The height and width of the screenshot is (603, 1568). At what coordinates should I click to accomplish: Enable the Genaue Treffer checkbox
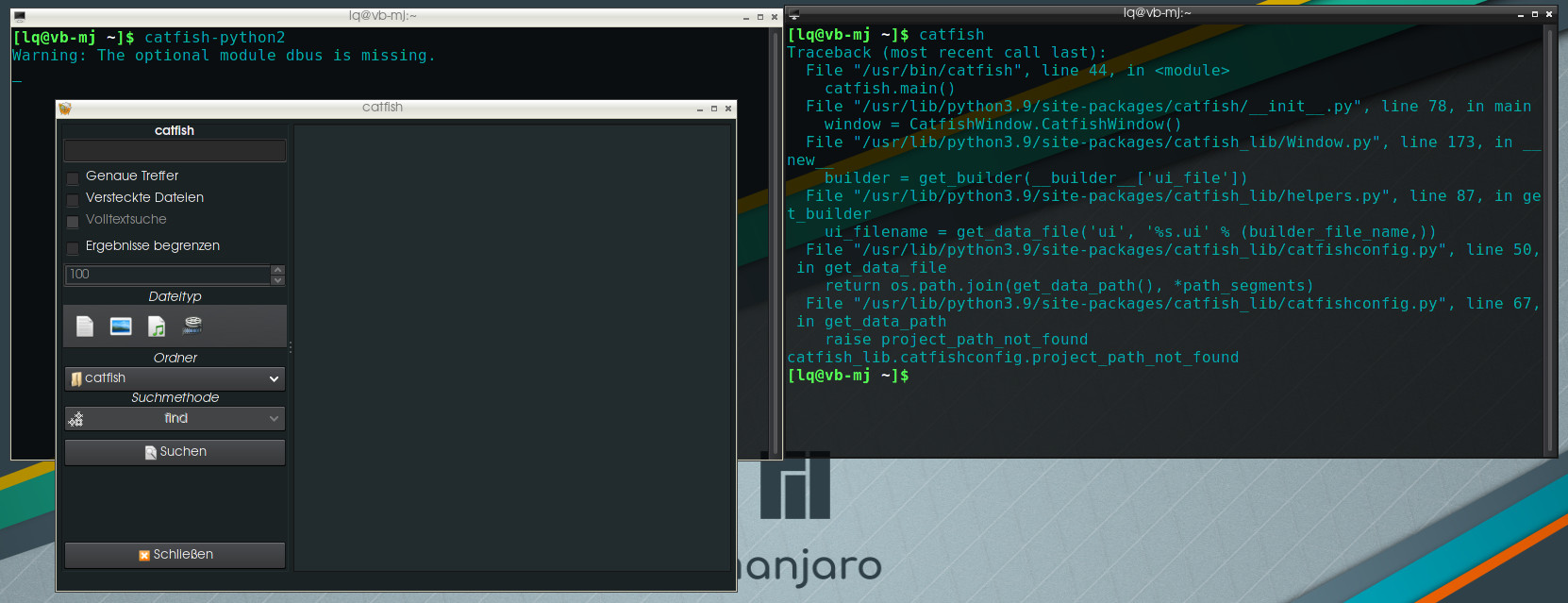(73, 177)
